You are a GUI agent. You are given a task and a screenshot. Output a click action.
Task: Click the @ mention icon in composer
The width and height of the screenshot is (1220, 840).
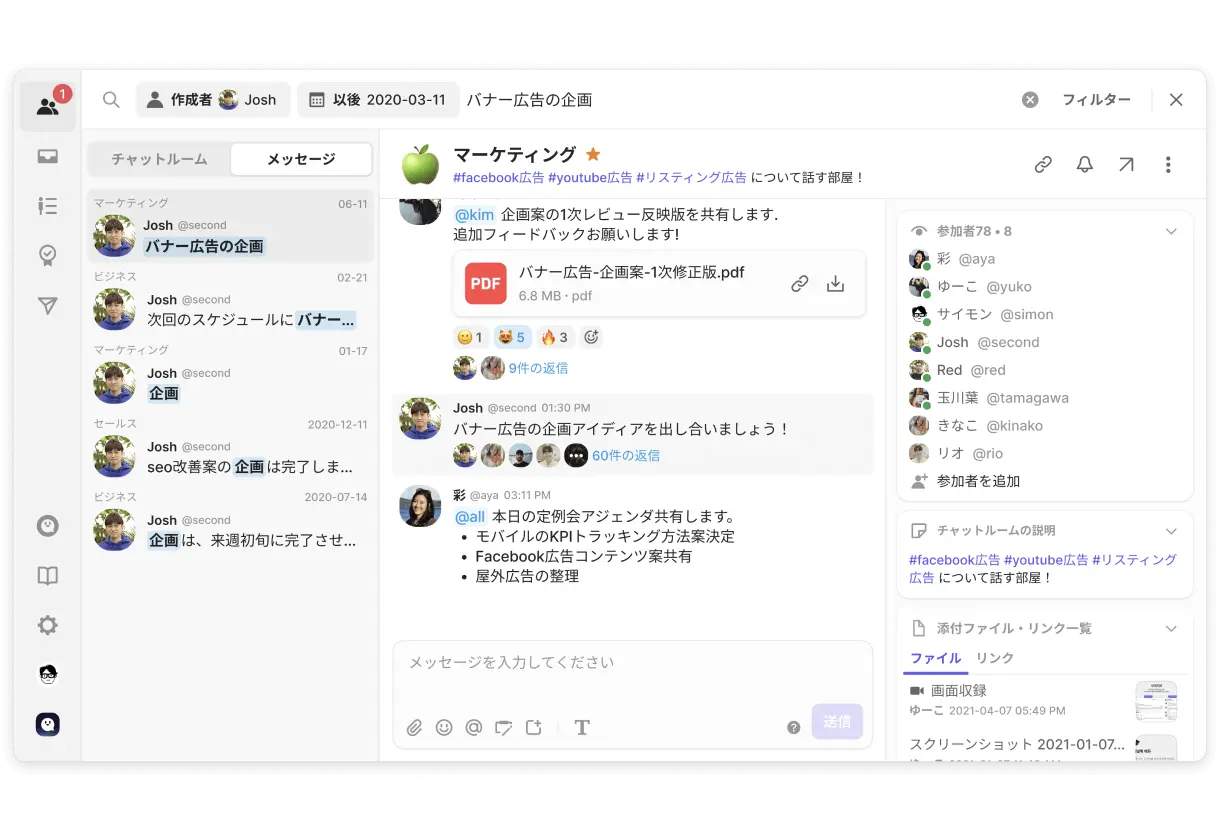coord(474,727)
